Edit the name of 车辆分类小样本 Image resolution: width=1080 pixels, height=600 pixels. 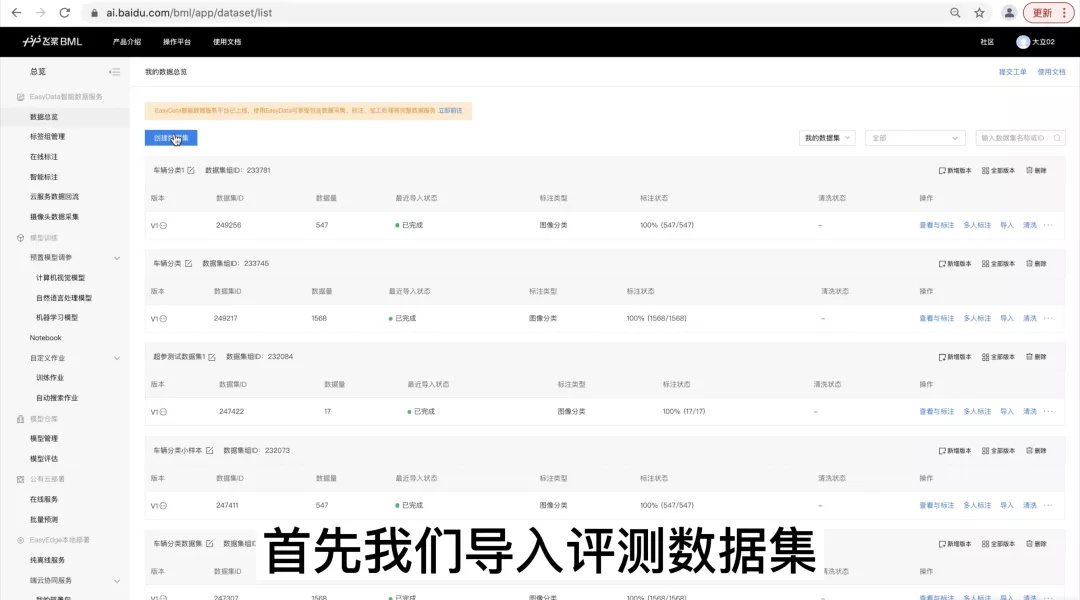(209, 451)
